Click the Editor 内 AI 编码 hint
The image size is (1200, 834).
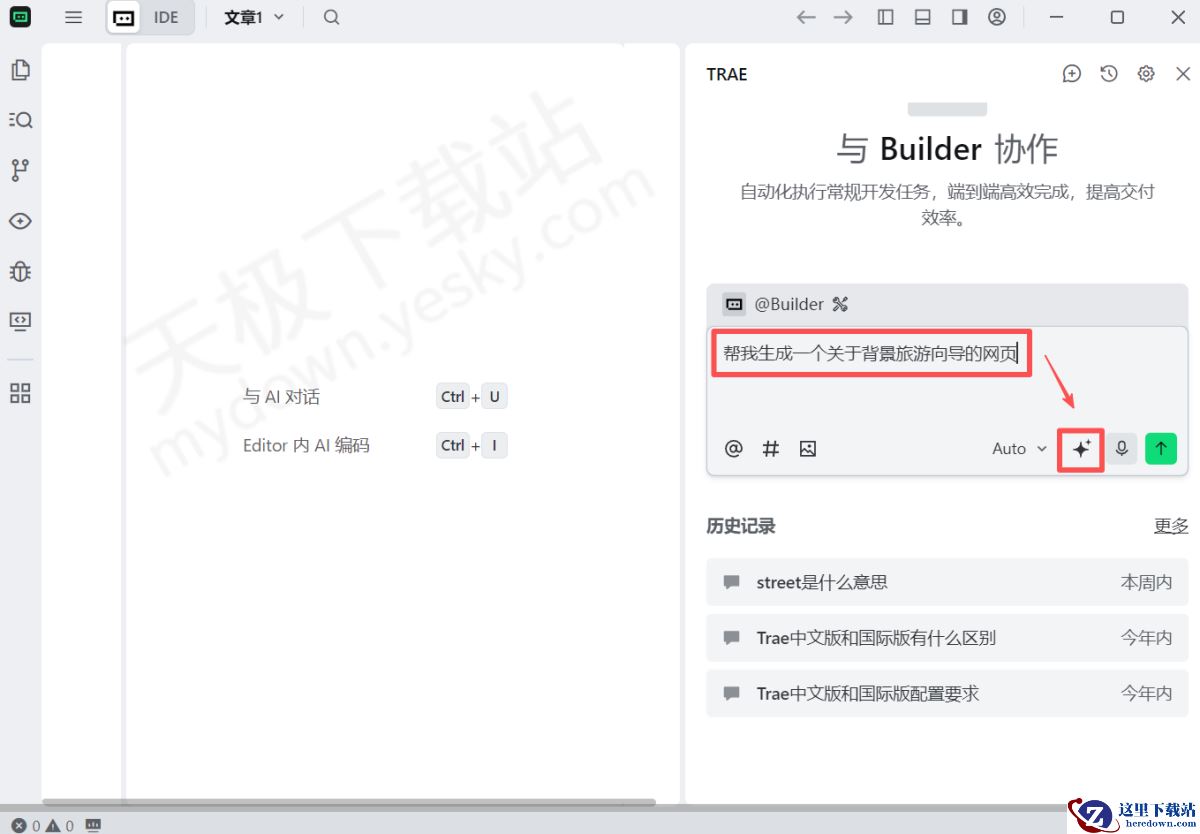click(x=306, y=446)
